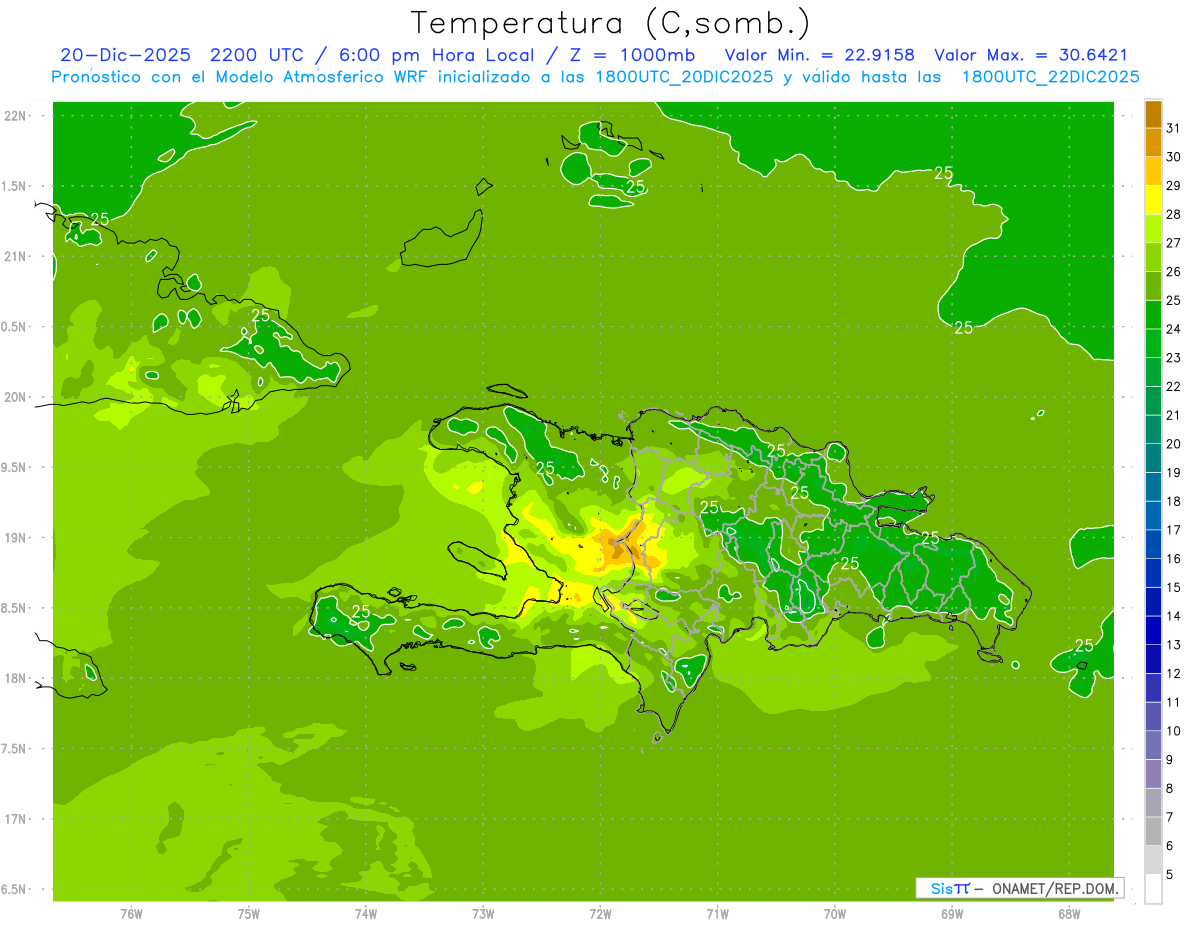Select the 'Z = 1000mb' level label
The image size is (1200, 927).
[633, 55]
